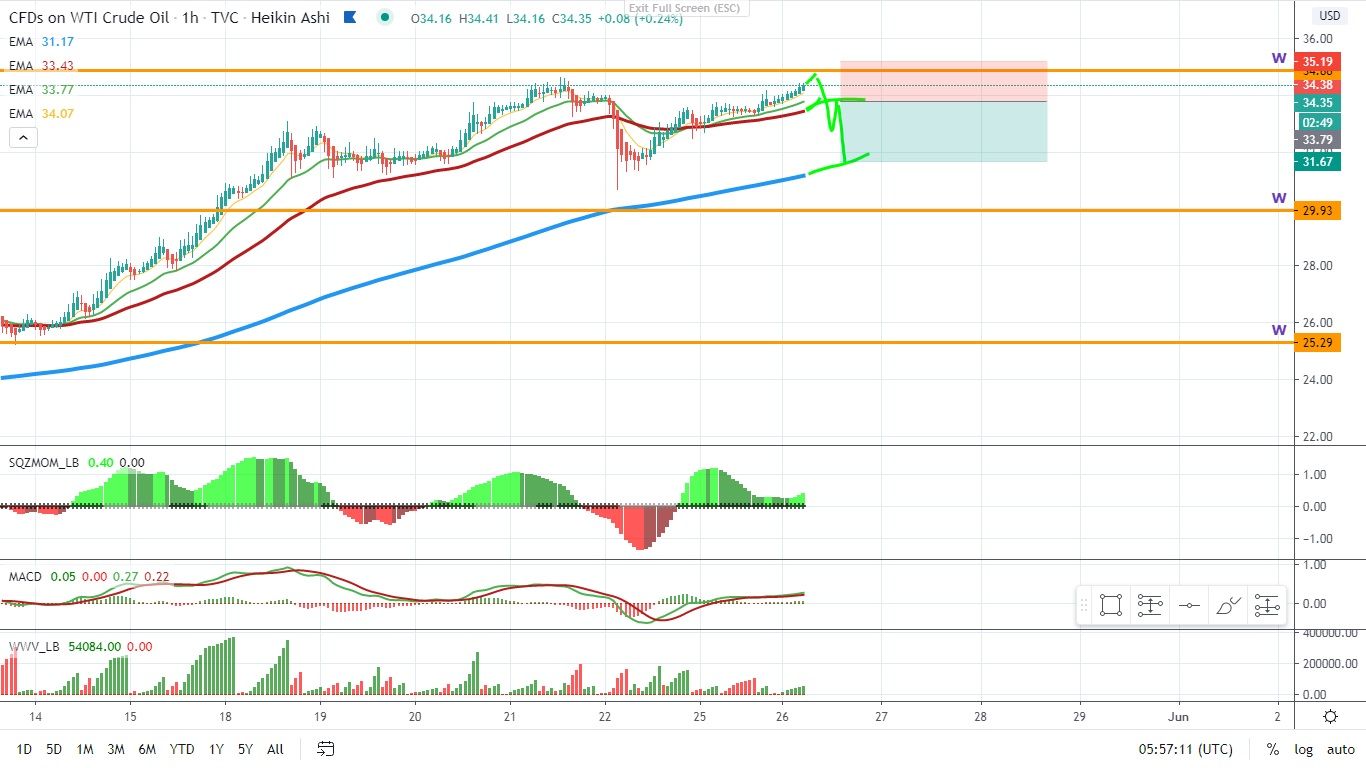1366x768 pixels.
Task: Select the brush drawing tool in floating toolbar
Action: pyautogui.click(x=1228, y=605)
